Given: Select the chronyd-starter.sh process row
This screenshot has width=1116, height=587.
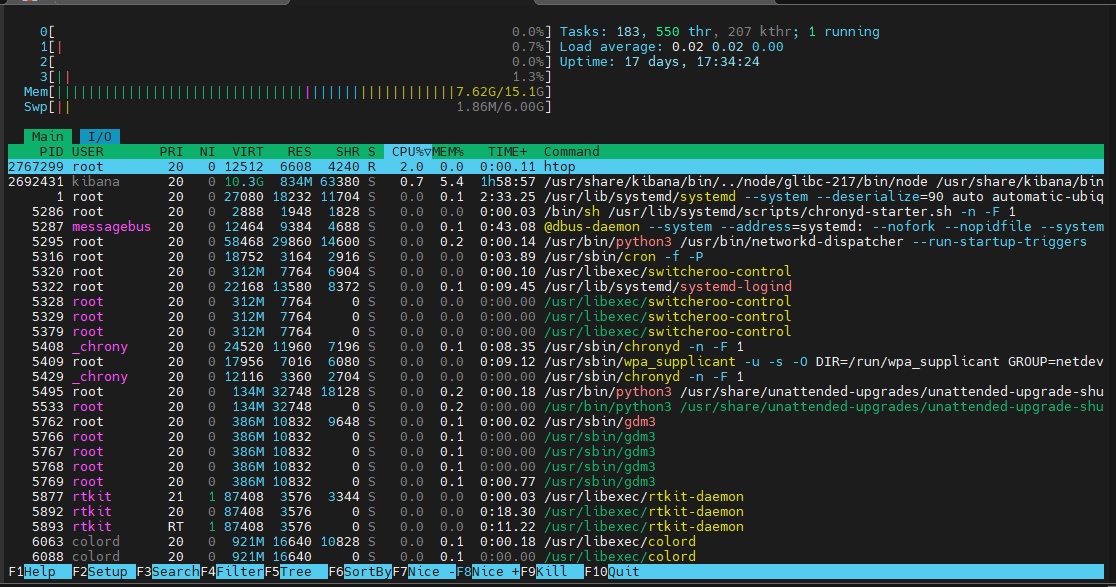Looking at the screenshot, I should (x=556, y=211).
